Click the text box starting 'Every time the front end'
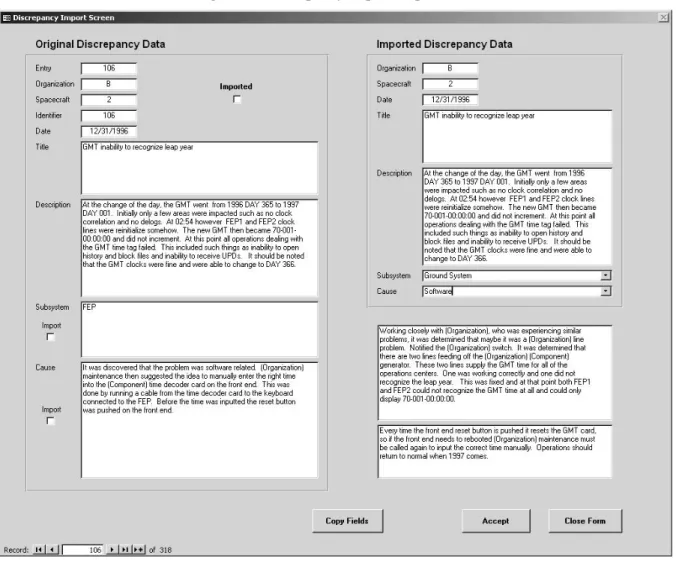The width and height of the screenshot is (676, 564). (x=495, y=451)
